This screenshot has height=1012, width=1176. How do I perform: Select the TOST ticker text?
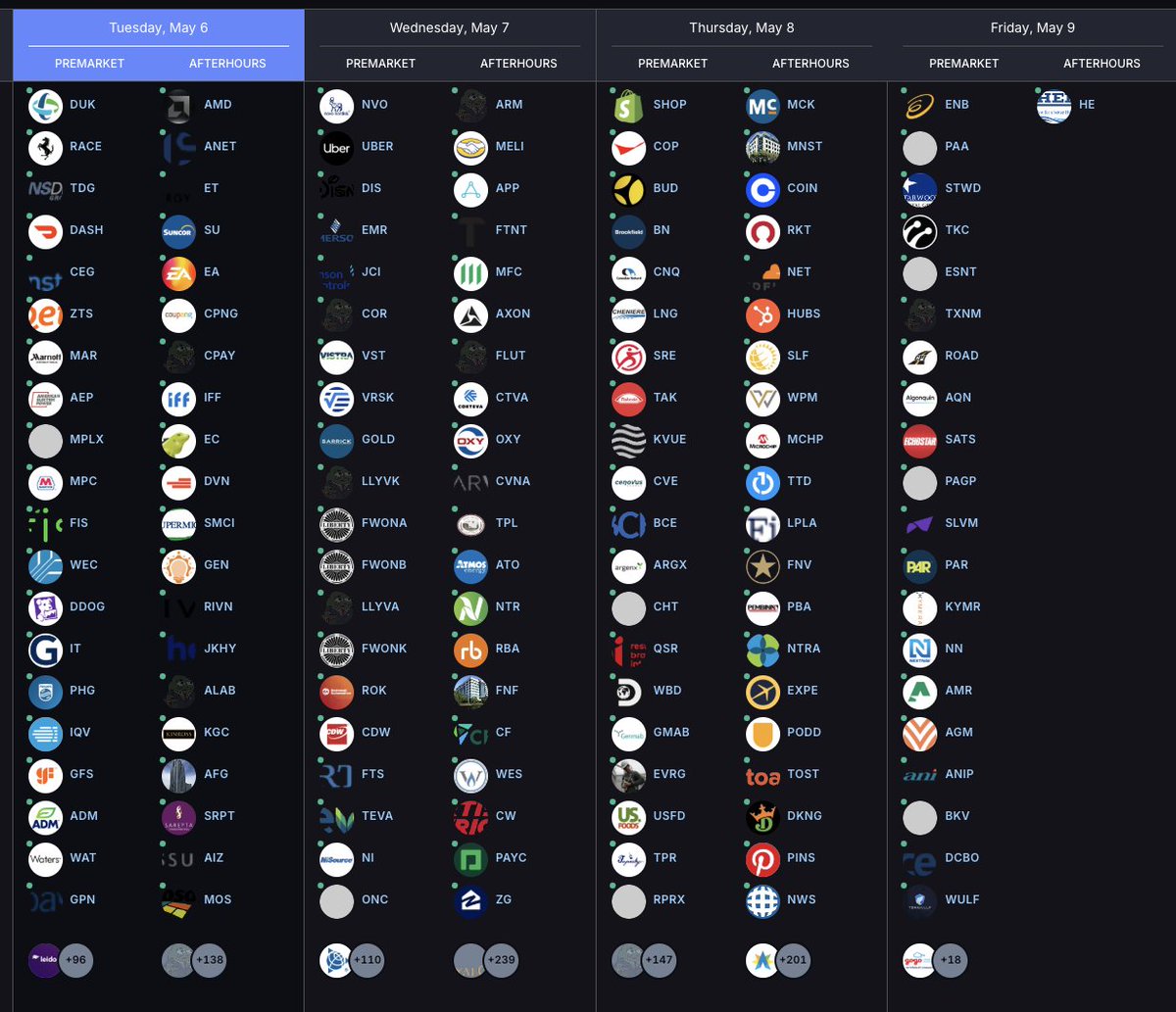pos(803,775)
